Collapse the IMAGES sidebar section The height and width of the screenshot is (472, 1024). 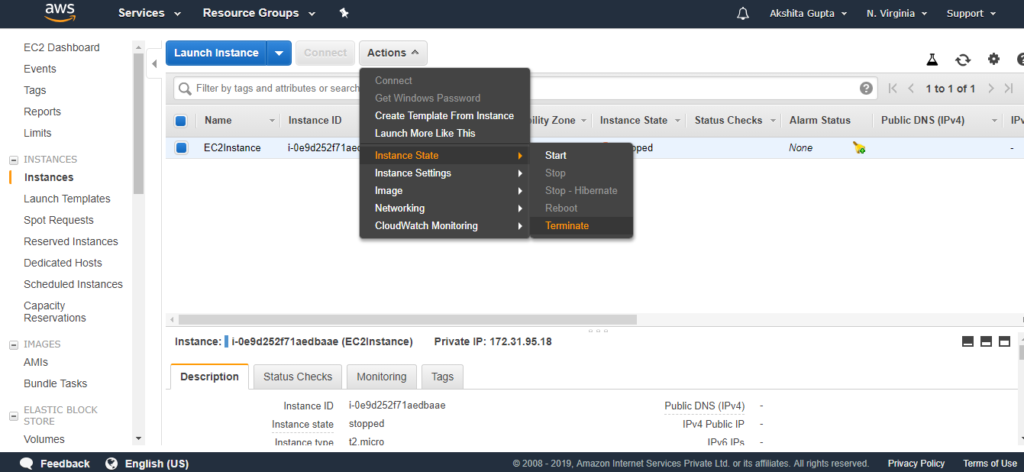pos(12,344)
